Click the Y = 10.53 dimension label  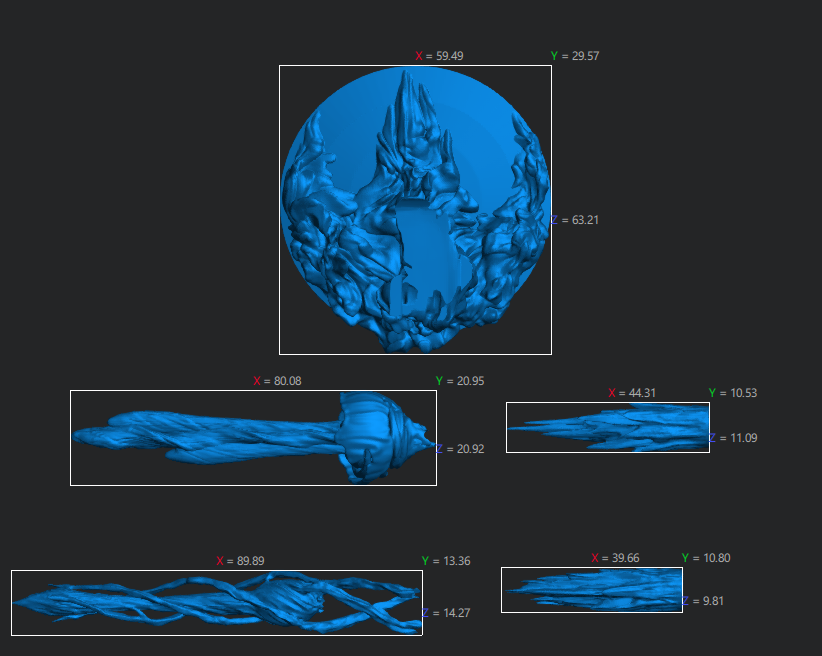pos(732,393)
